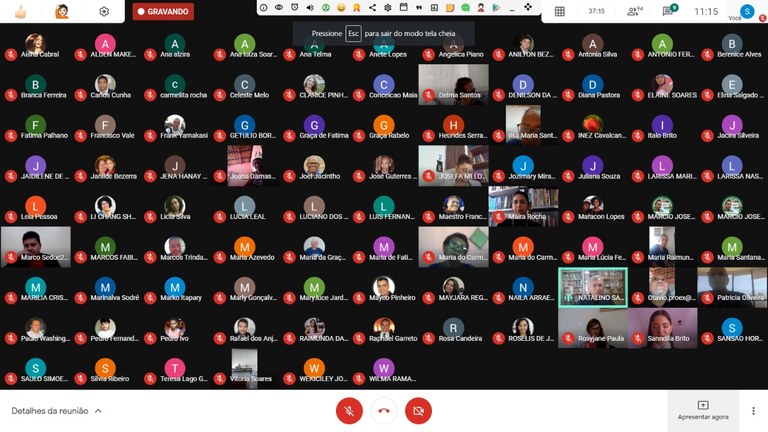Click the thumbs-up reaction icon

pos(20,11)
